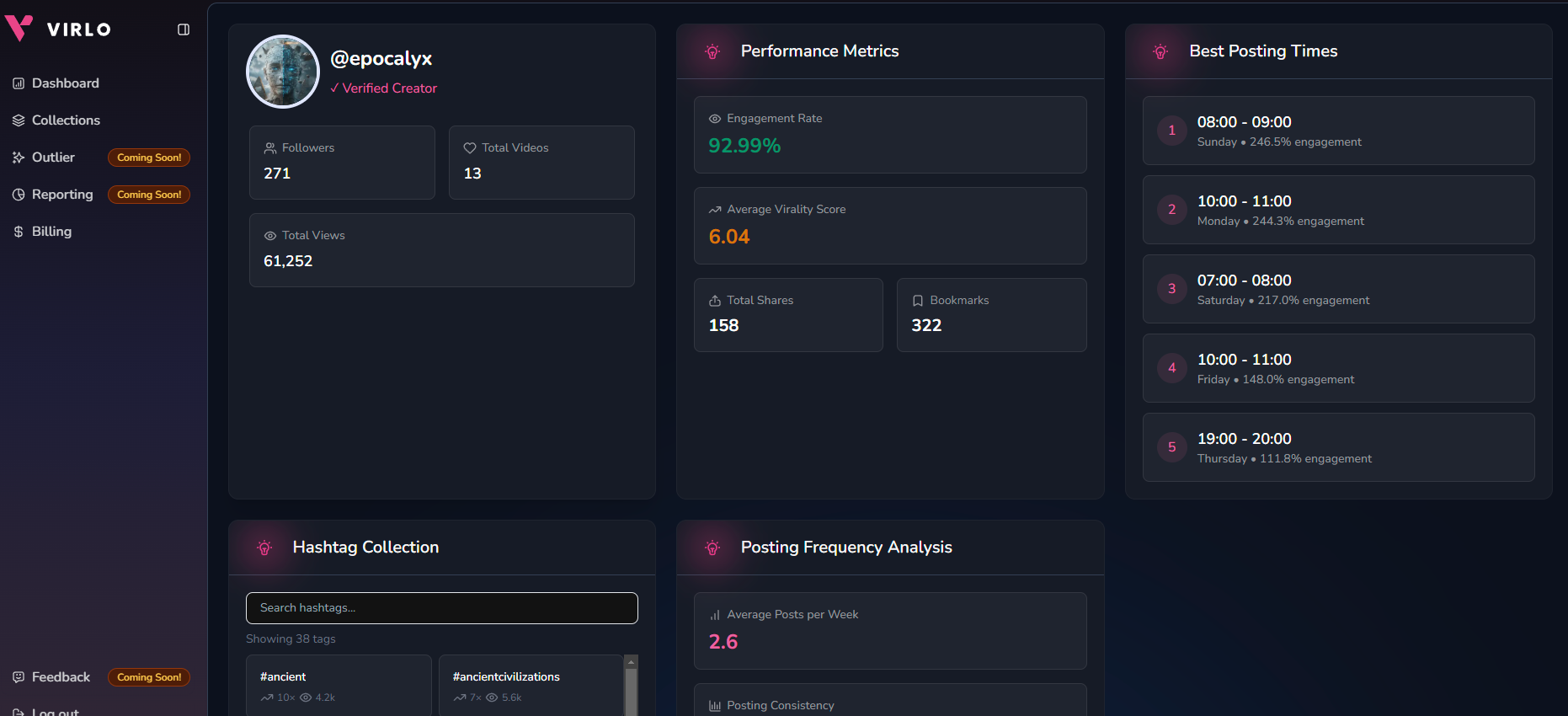Screen dimensions: 1568x716
Task: Click the Outlier sparkle icon
Action: point(19,158)
